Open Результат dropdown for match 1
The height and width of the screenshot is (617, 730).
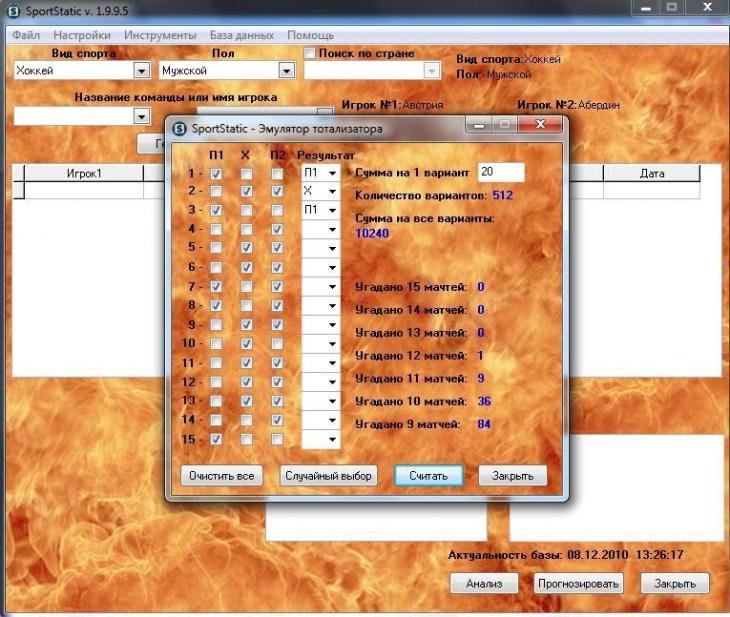tap(332, 173)
